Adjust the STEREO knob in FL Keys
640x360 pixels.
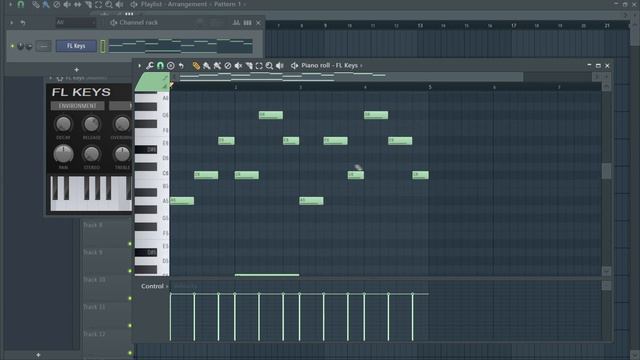(91, 154)
